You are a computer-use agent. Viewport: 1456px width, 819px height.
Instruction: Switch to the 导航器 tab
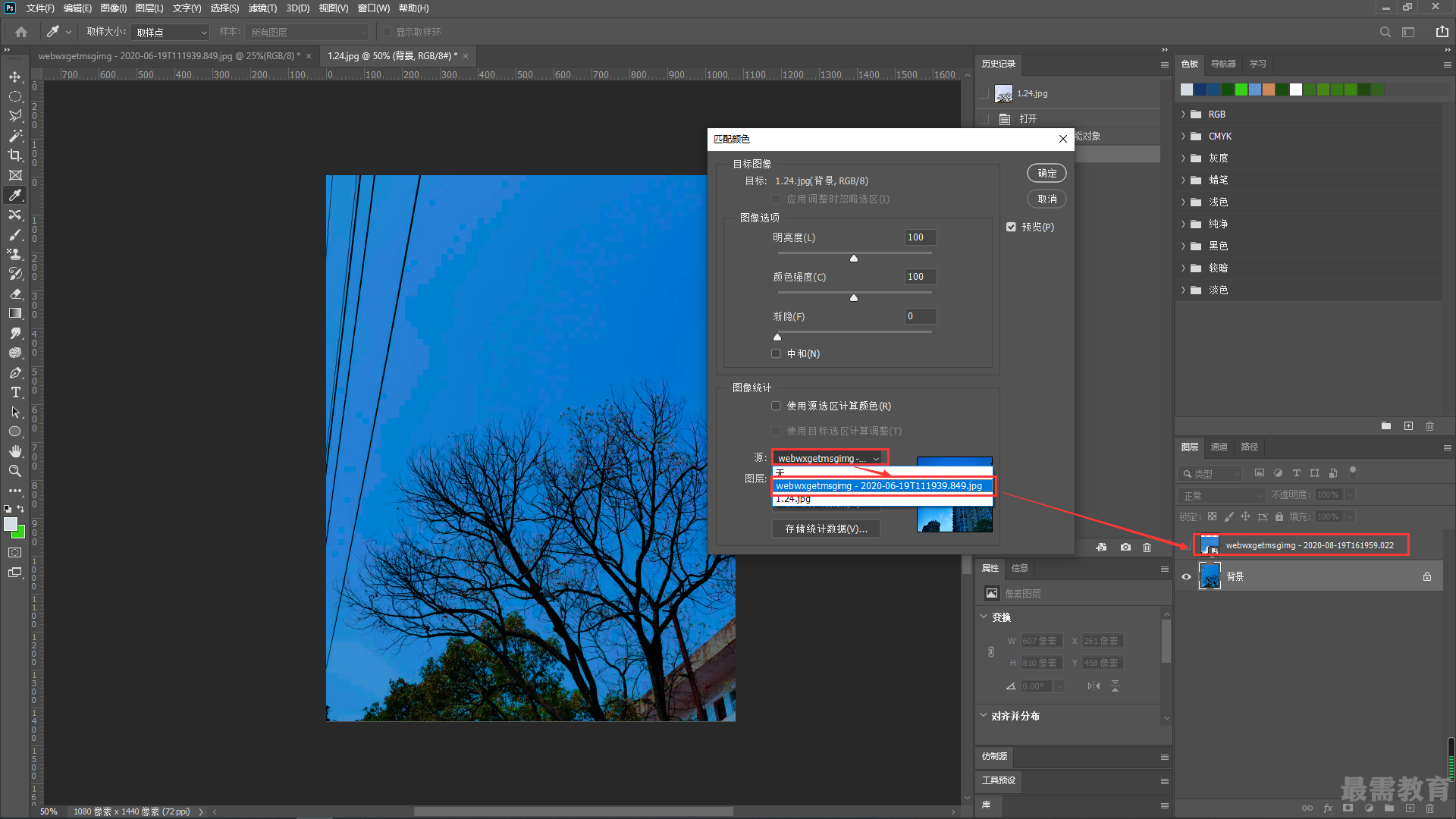click(x=1223, y=64)
